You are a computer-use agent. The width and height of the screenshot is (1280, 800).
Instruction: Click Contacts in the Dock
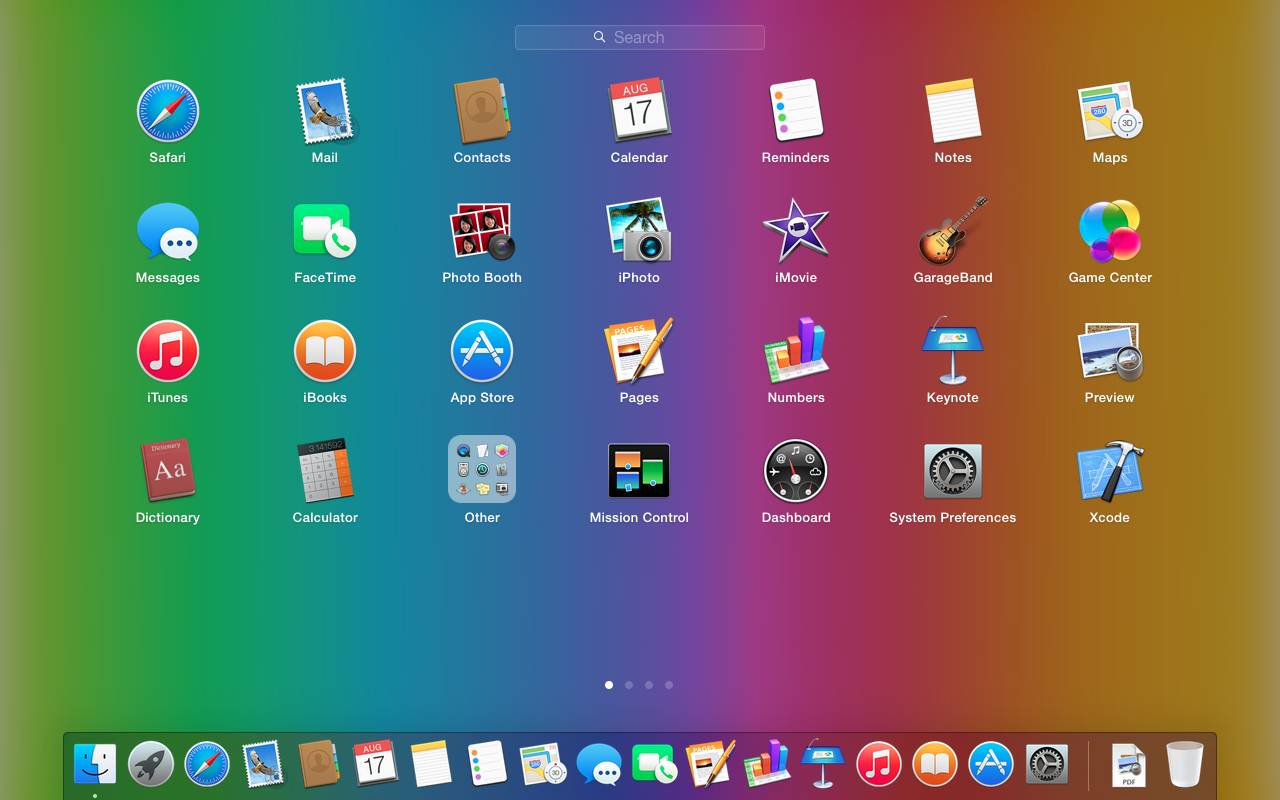pyautogui.click(x=319, y=765)
